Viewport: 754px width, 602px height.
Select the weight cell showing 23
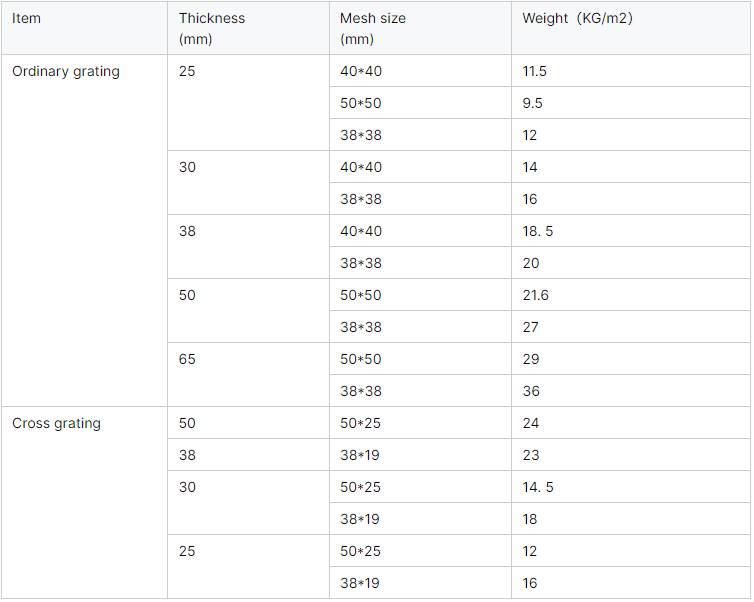[x=530, y=455]
